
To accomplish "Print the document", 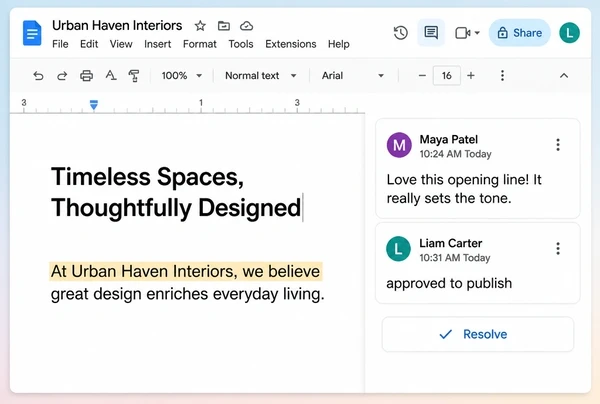I will [x=86, y=76].
